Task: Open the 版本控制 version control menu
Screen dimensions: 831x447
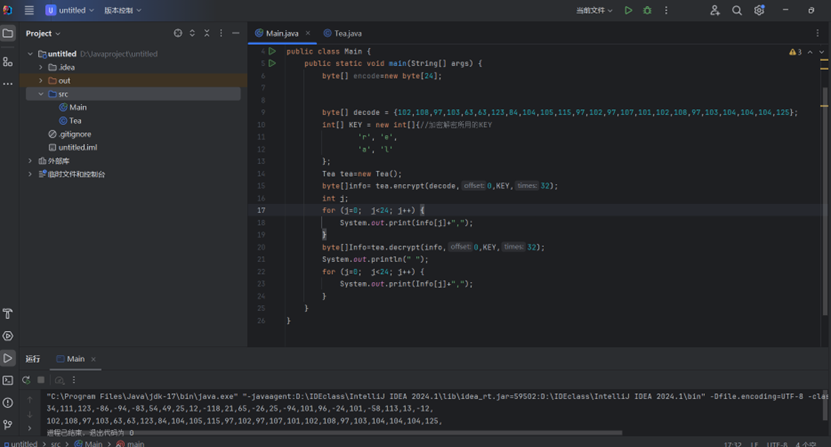Action: 123,10
